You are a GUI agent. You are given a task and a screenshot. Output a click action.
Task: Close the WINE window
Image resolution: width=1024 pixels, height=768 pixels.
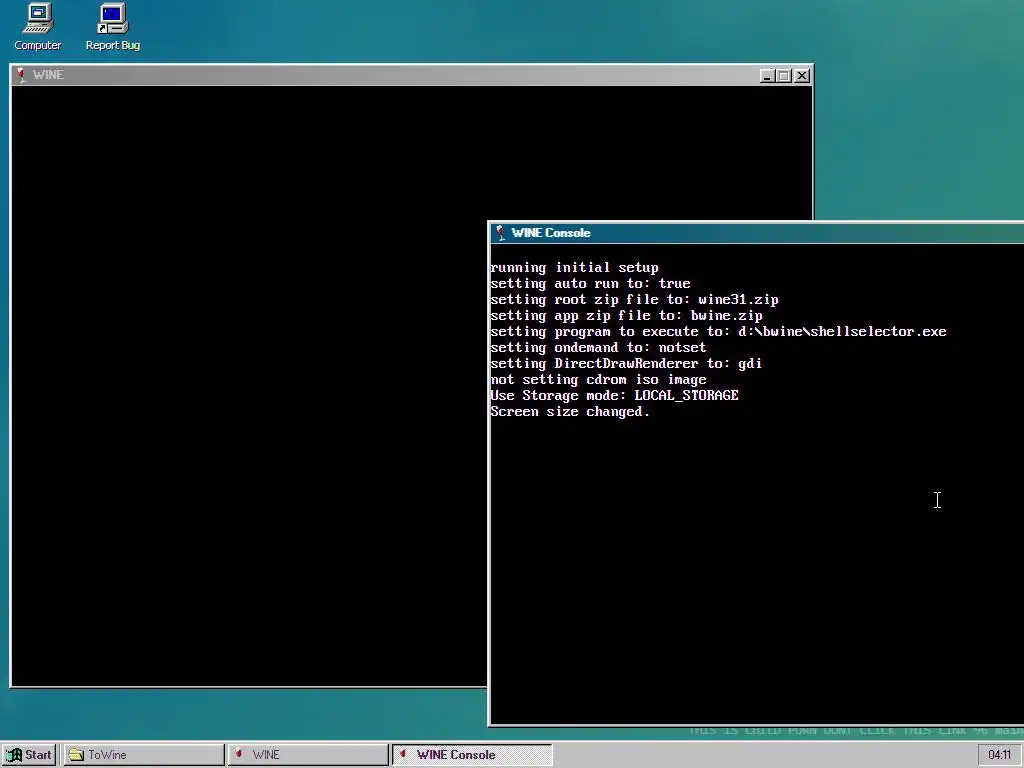802,76
